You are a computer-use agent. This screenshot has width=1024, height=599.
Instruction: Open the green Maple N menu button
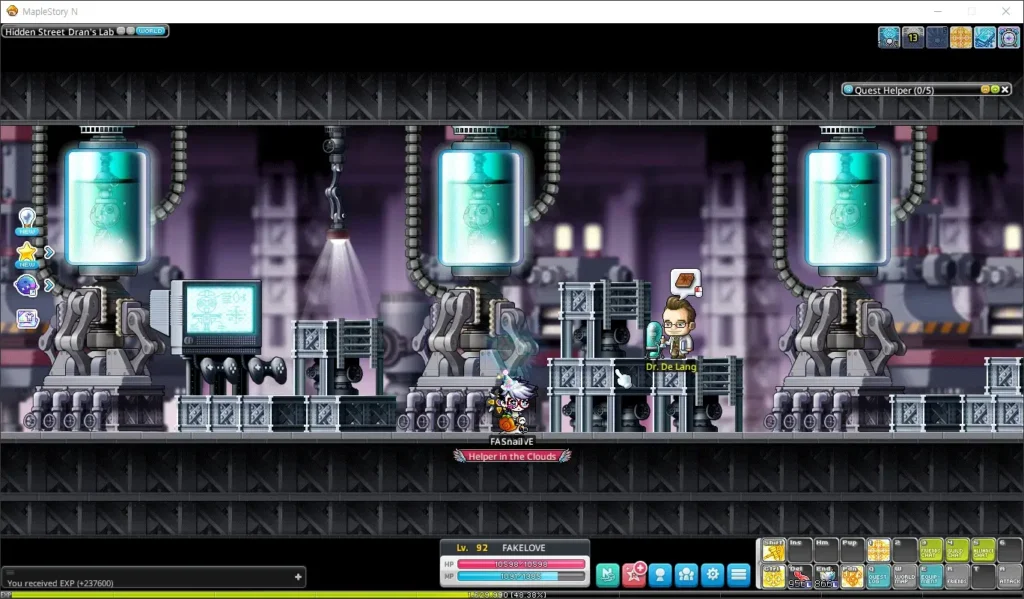[607, 575]
